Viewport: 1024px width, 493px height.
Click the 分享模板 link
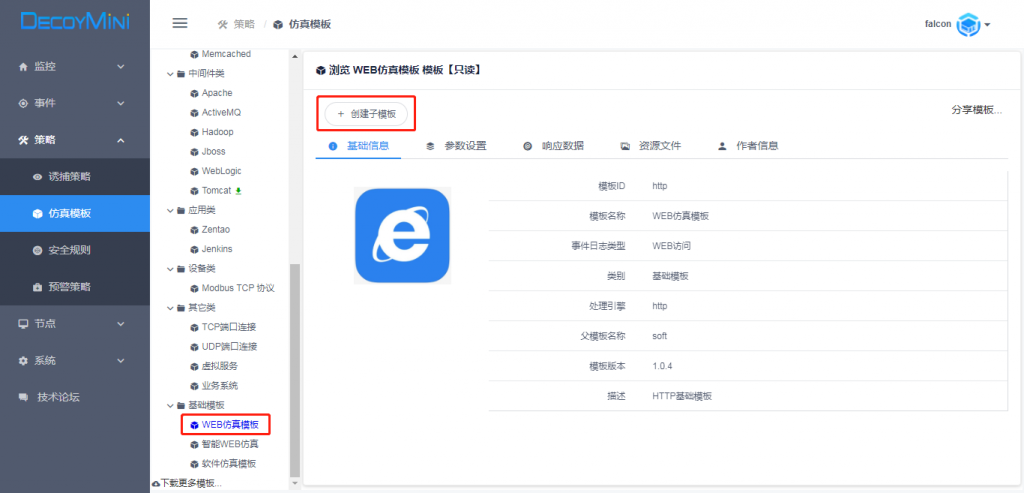[976, 110]
